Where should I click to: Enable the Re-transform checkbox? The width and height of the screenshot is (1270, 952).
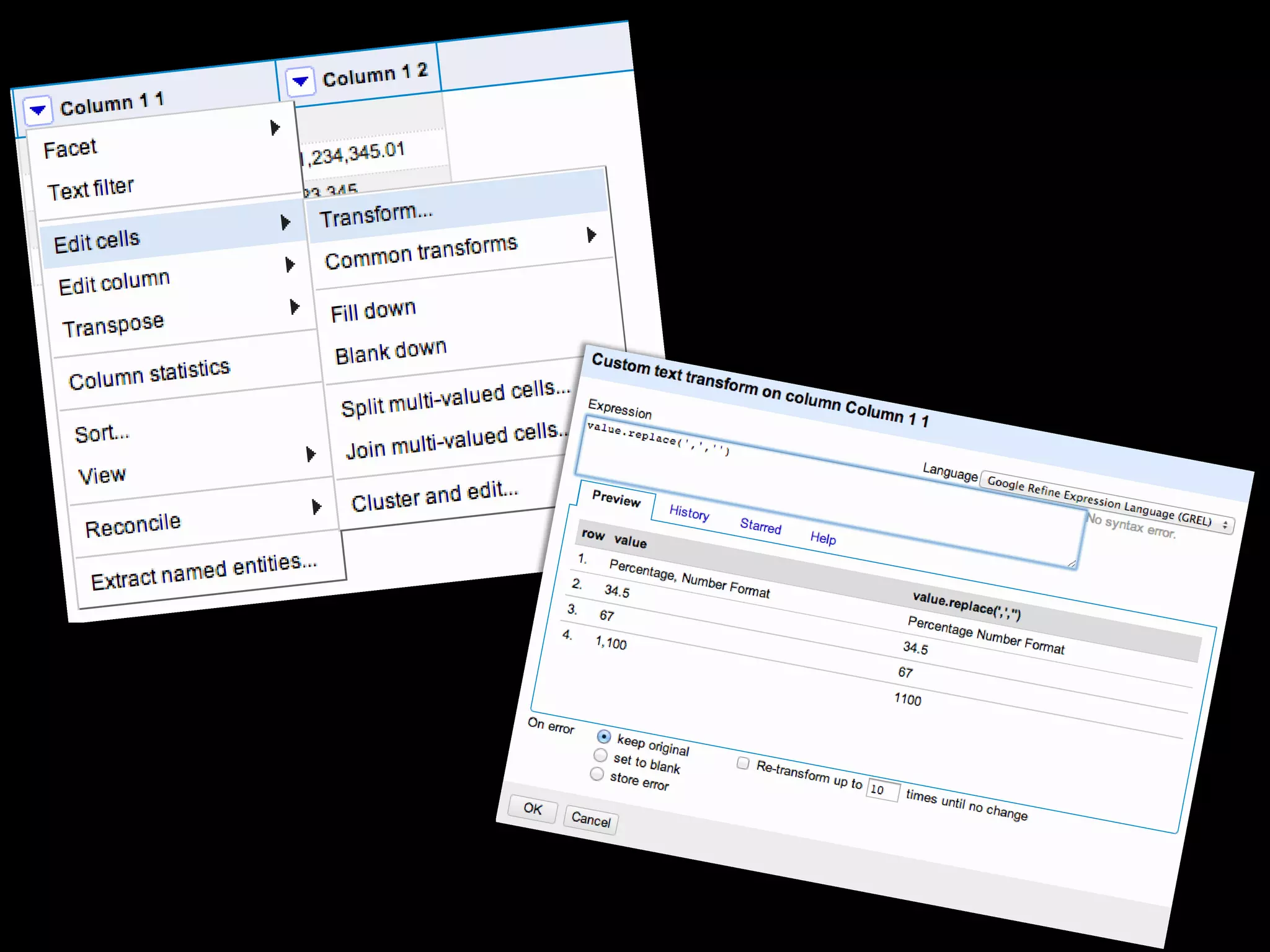(742, 763)
